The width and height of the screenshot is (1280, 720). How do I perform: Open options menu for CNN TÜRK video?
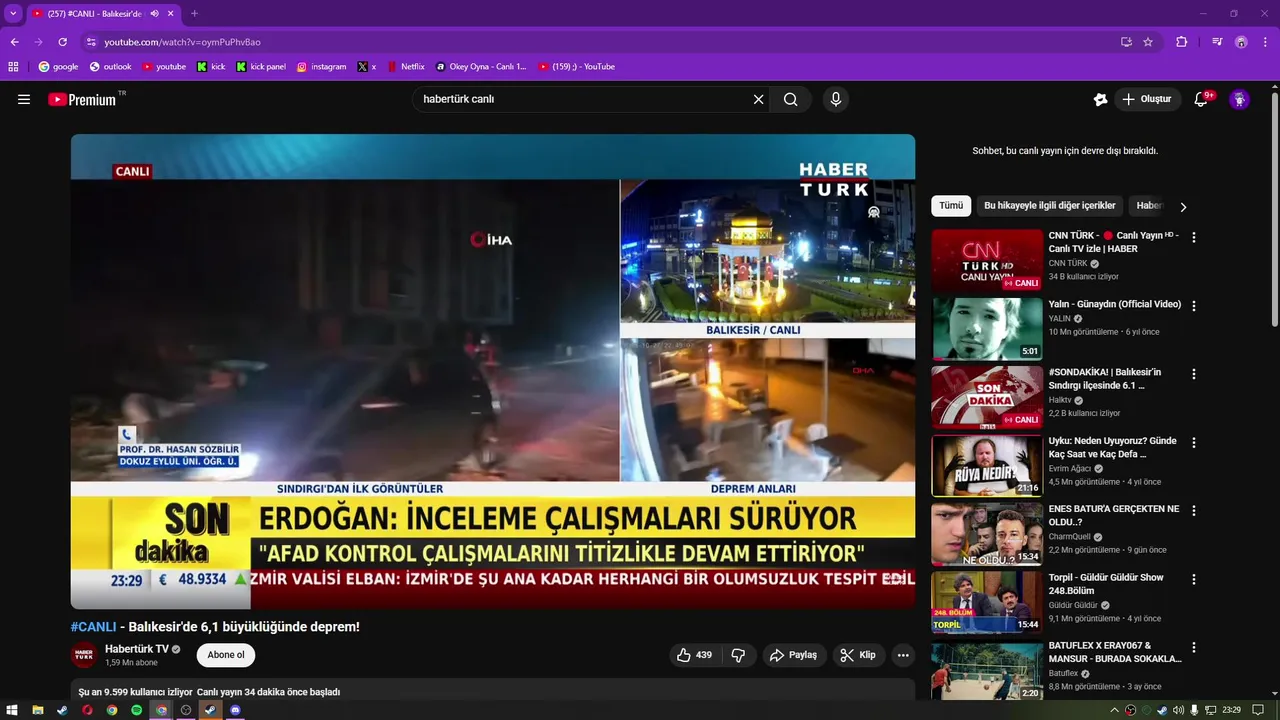[1193, 238]
